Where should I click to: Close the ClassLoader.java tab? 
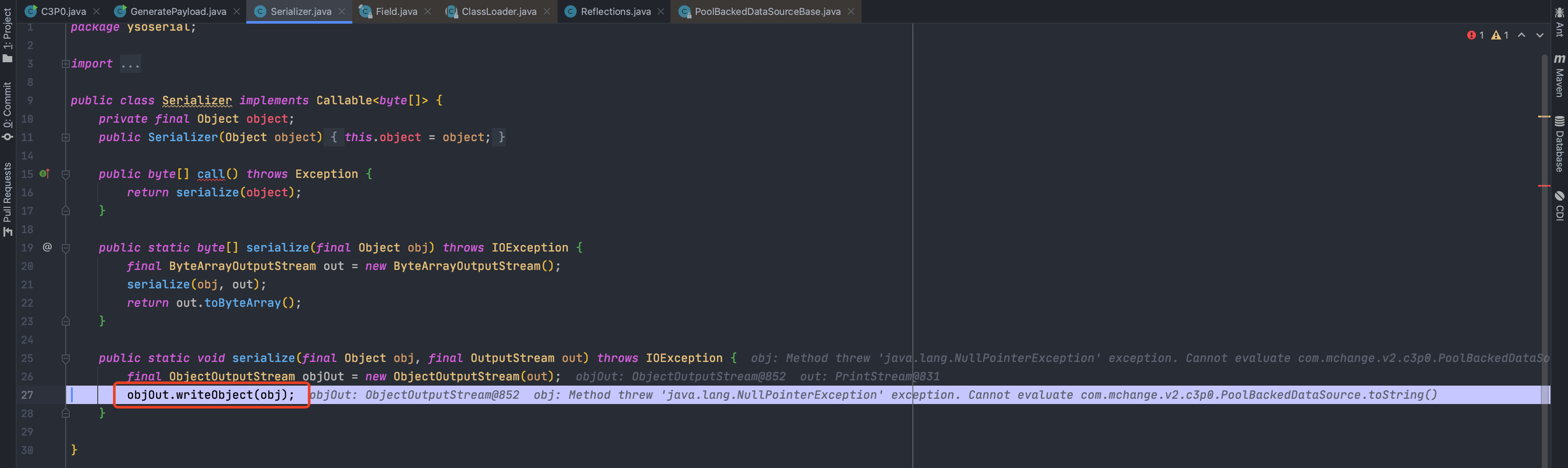[x=547, y=11]
